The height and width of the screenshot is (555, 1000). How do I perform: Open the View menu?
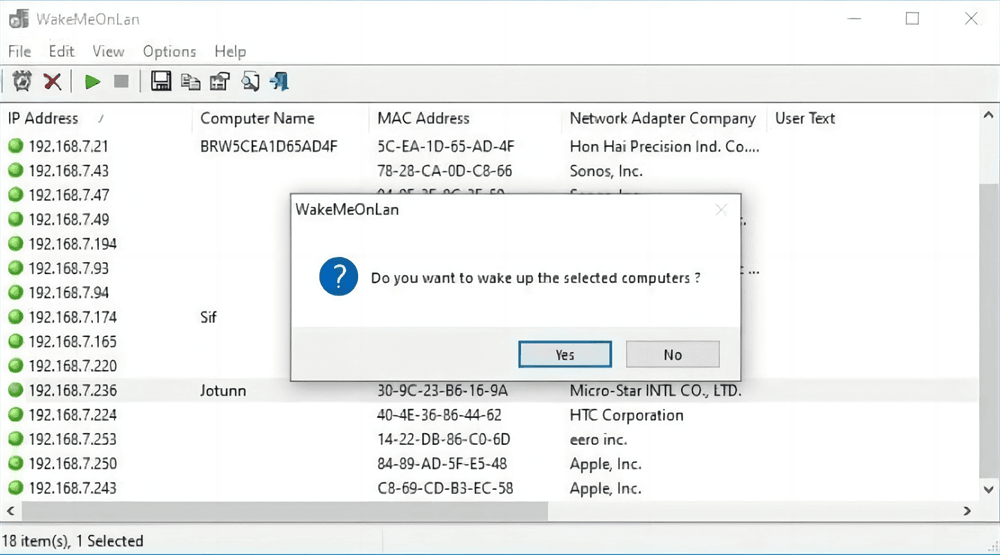point(108,51)
